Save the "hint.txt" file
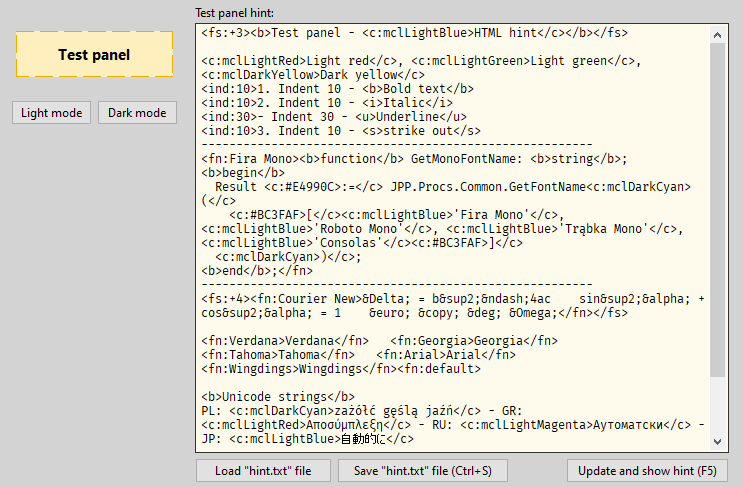Screen dimensions: 743x487 point(423,471)
